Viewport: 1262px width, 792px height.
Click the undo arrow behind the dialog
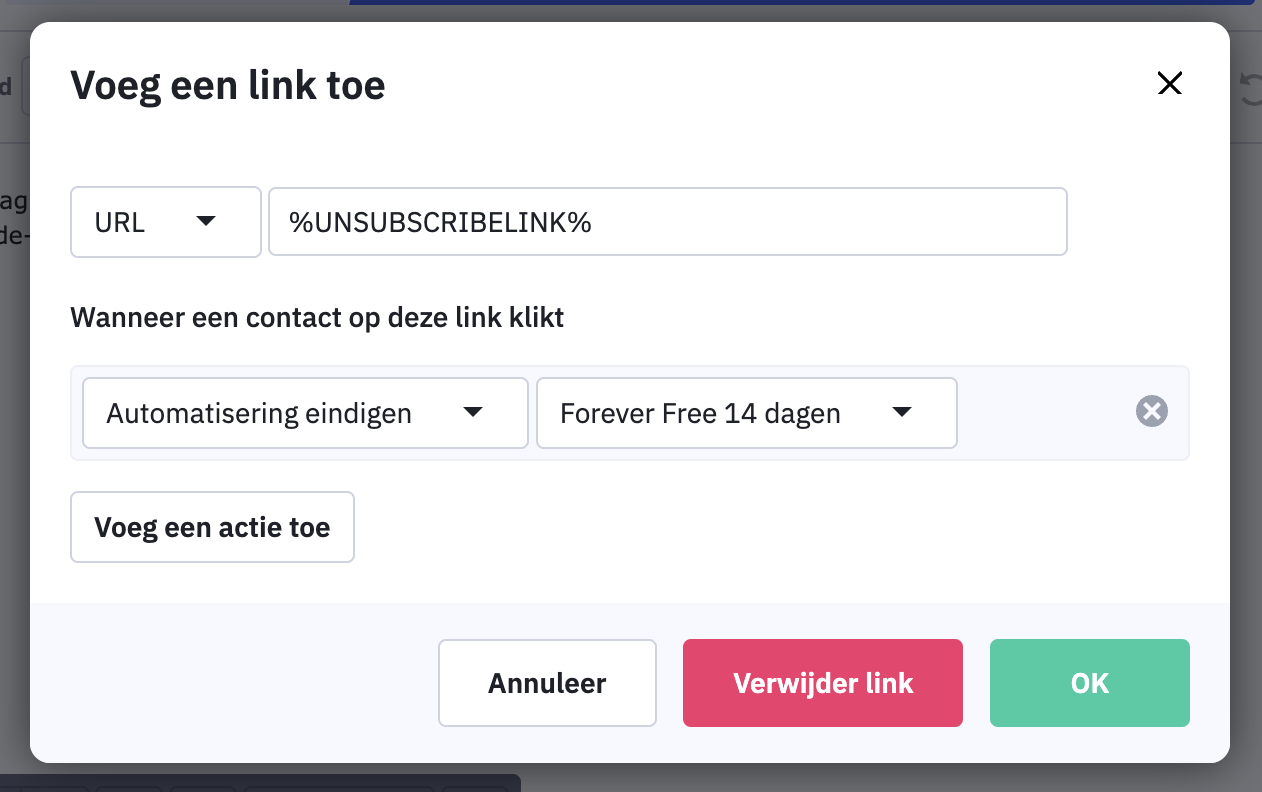point(1250,89)
